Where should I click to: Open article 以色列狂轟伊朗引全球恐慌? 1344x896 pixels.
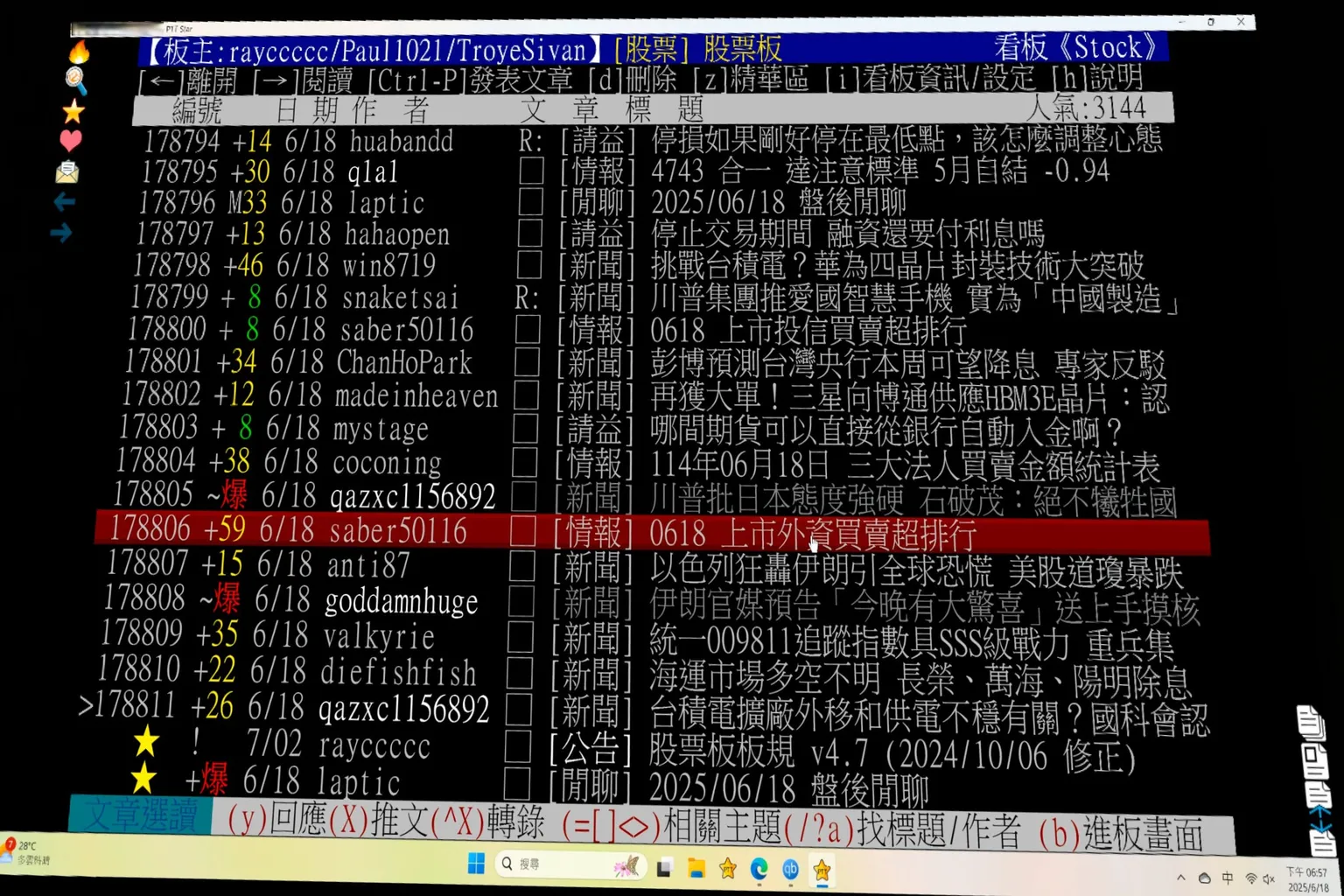point(916,572)
